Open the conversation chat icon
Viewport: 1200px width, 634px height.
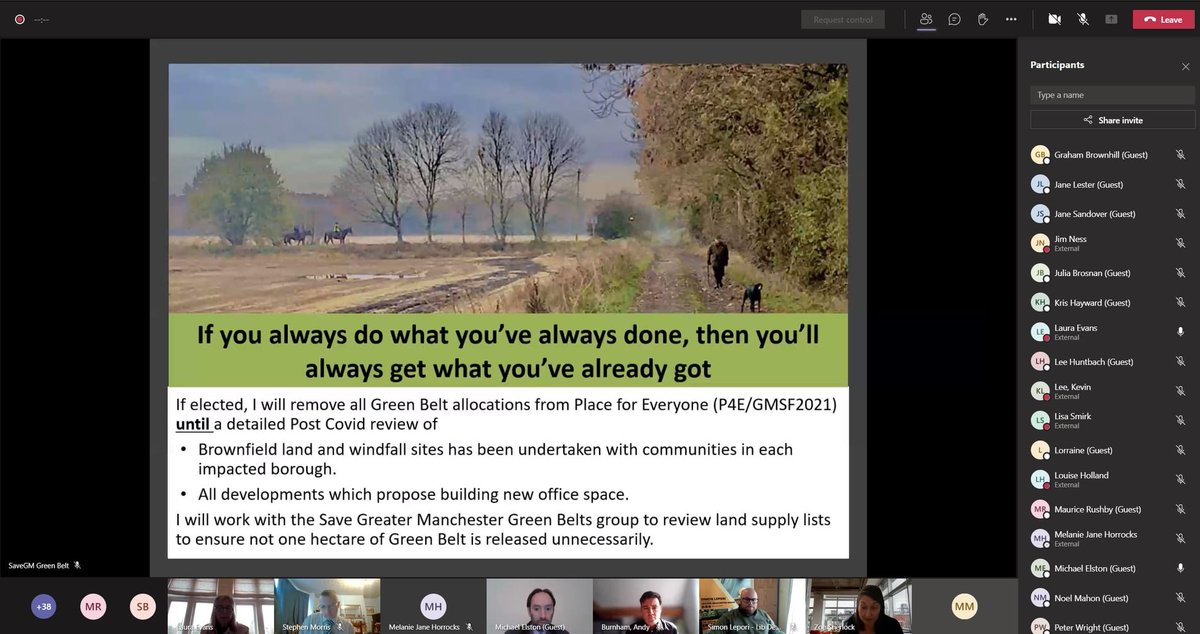(954, 19)
